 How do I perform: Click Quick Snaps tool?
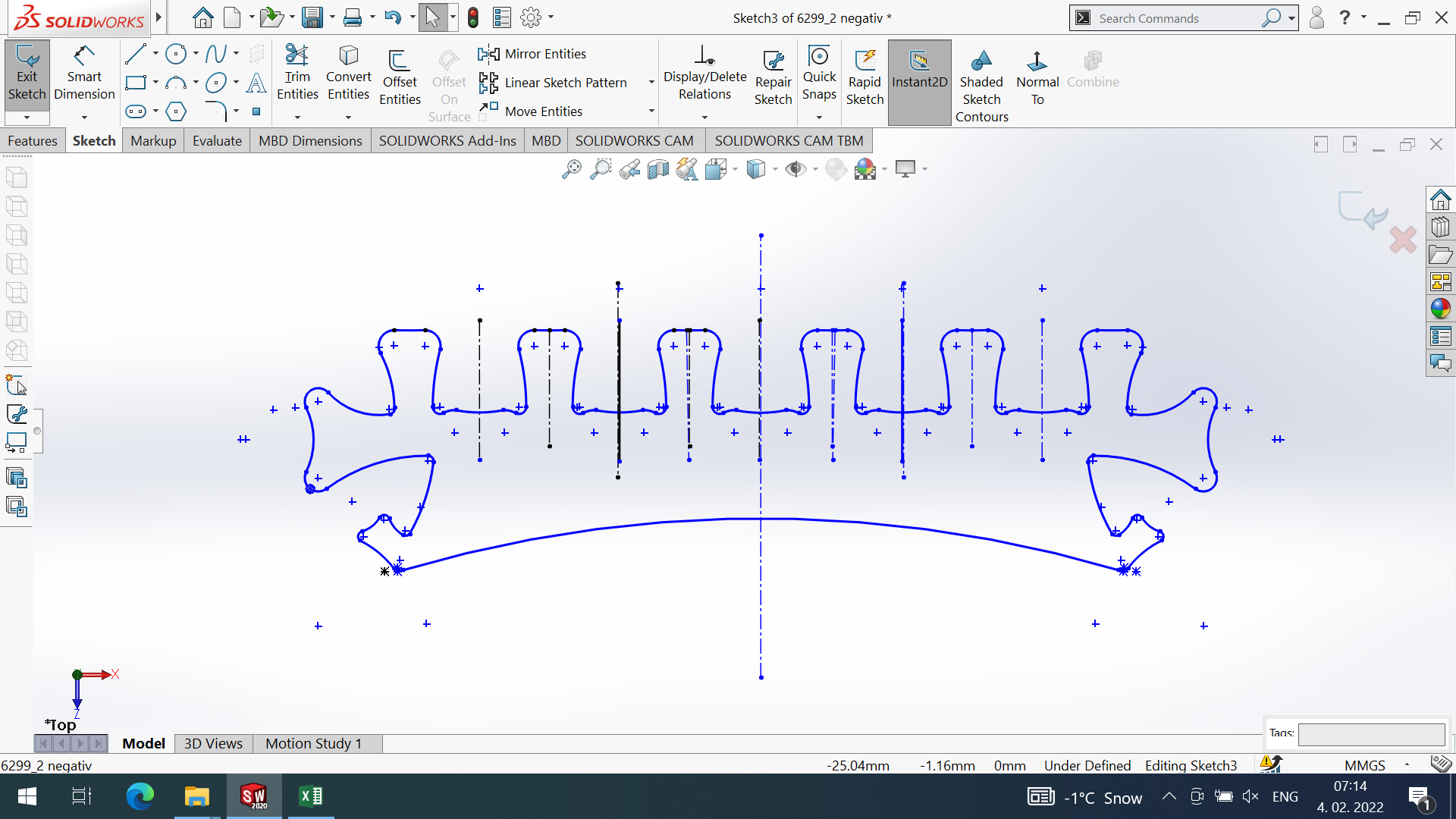coord(819,74)
